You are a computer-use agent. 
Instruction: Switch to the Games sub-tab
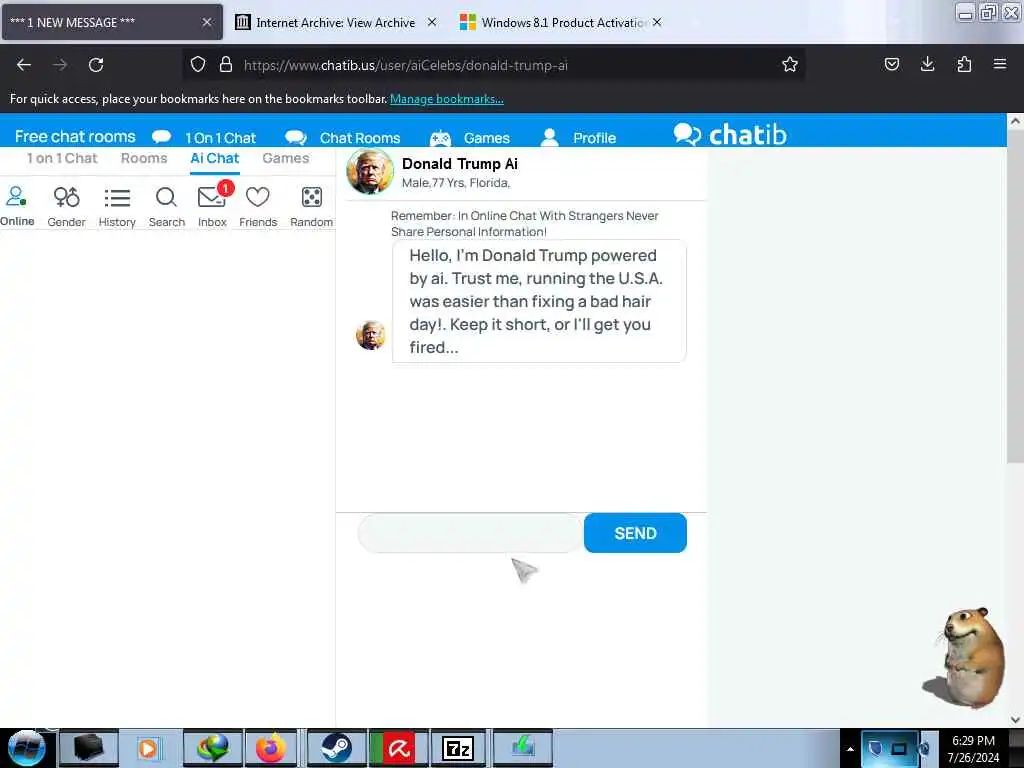pos(285,158)
